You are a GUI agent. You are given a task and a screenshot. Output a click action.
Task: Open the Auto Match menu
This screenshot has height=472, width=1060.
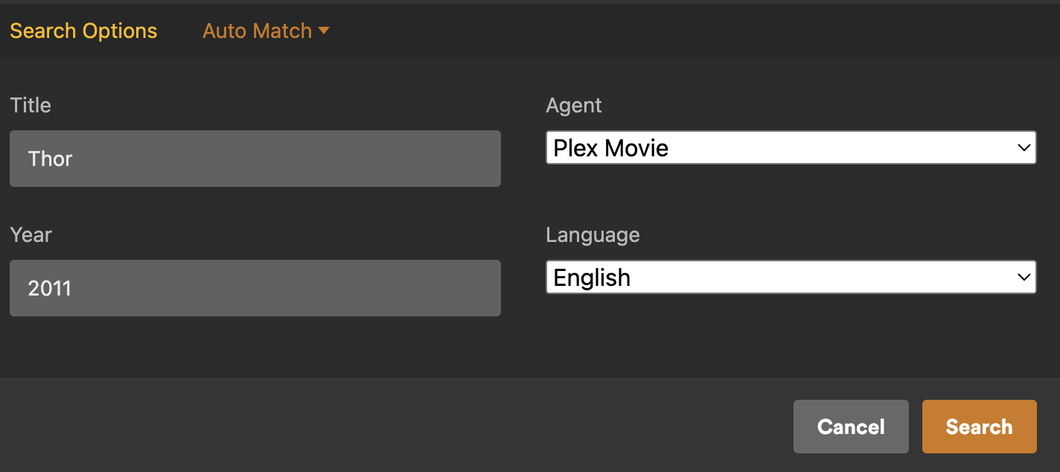click(265, 31)
